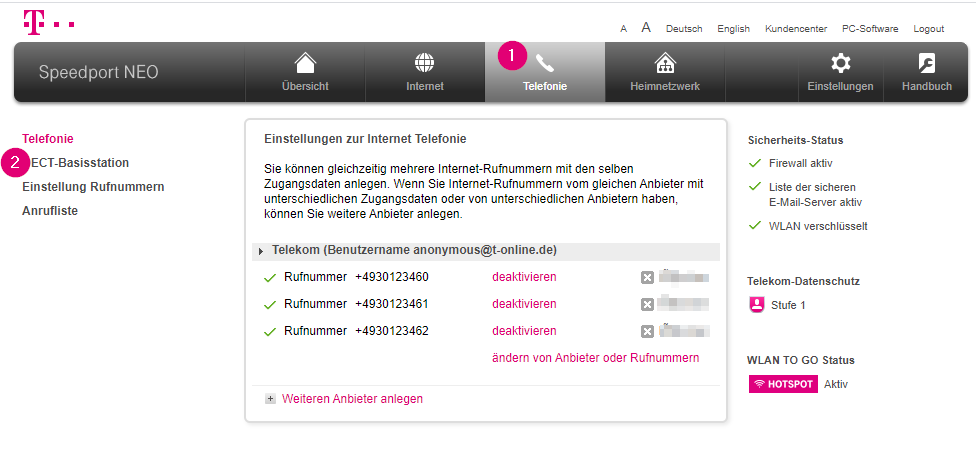This screenshot has width=976, height=453.
Task: Switch to the Internet tab label
Action: [x=425, y=86]
